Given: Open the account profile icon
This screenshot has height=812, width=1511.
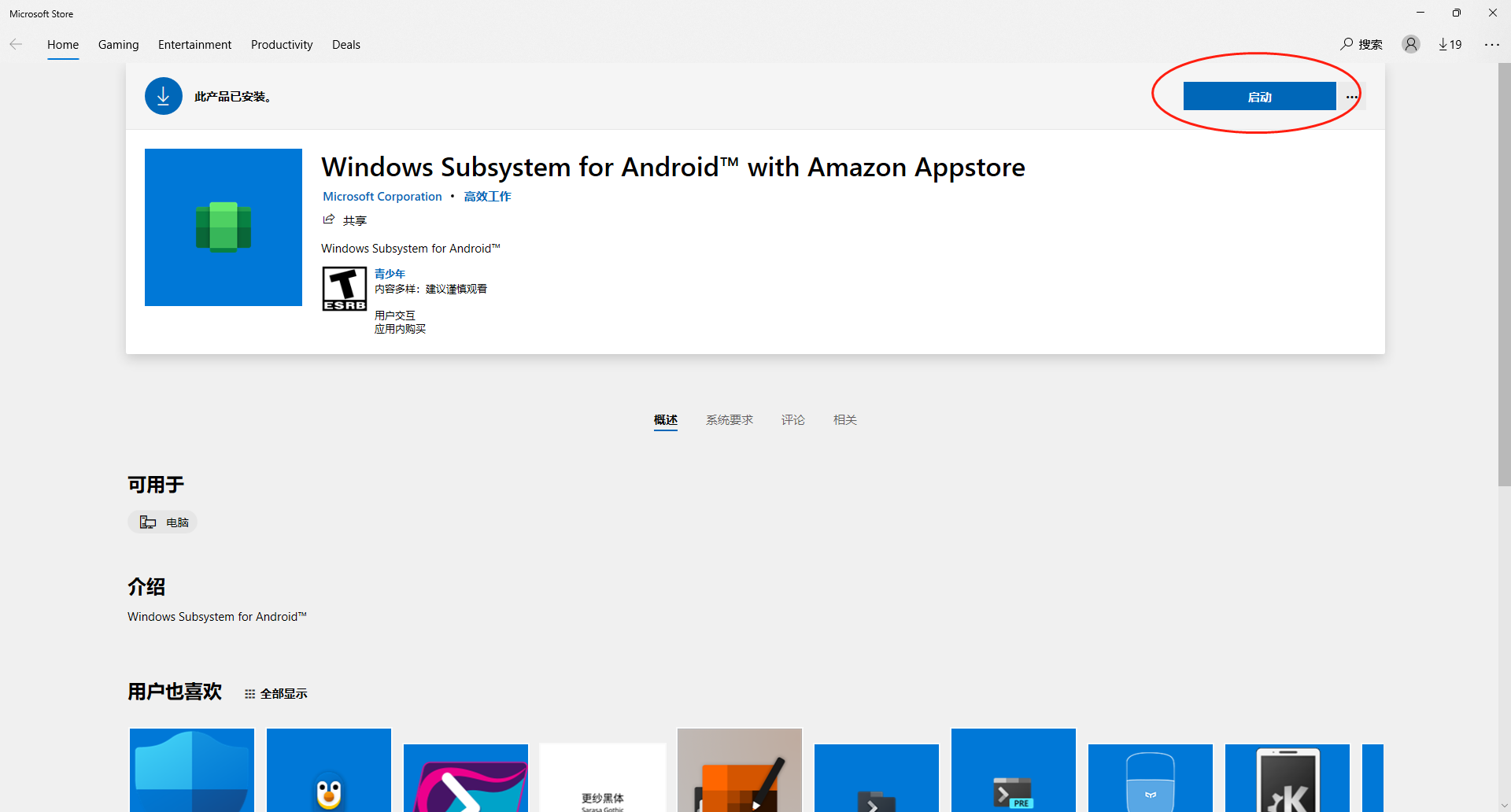Looking at the screenshot, I should click(1410, 44).
